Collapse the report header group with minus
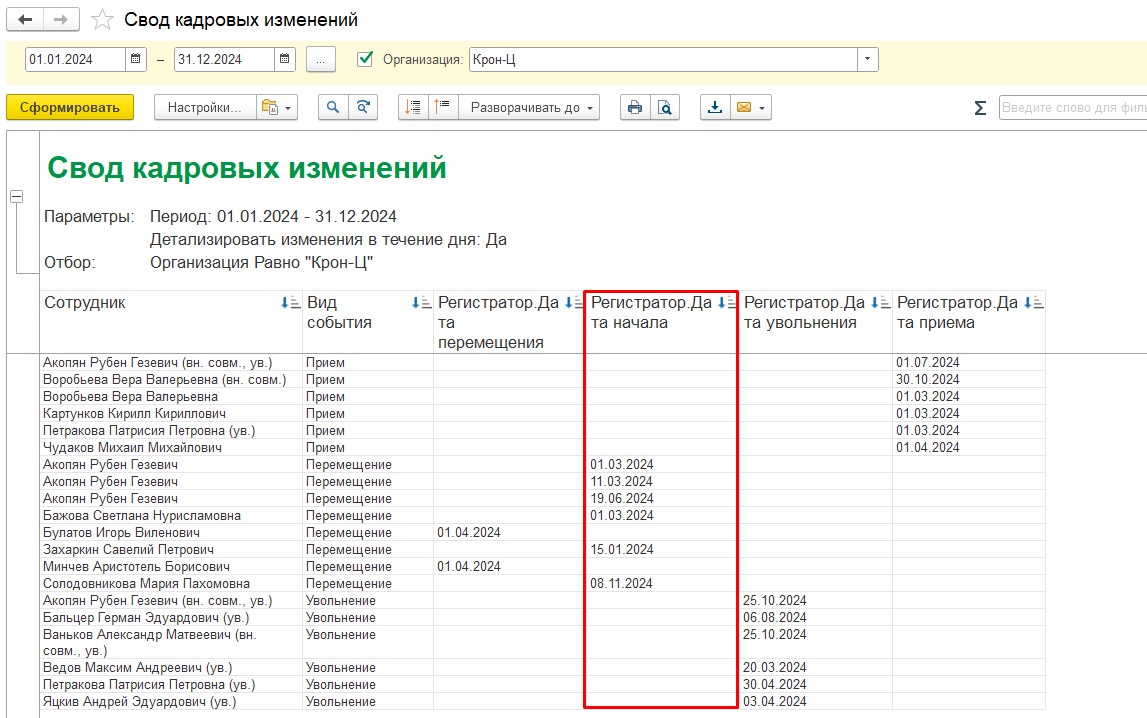The height and width of the screenshot is (718, 1147). [x=16, y=197]
